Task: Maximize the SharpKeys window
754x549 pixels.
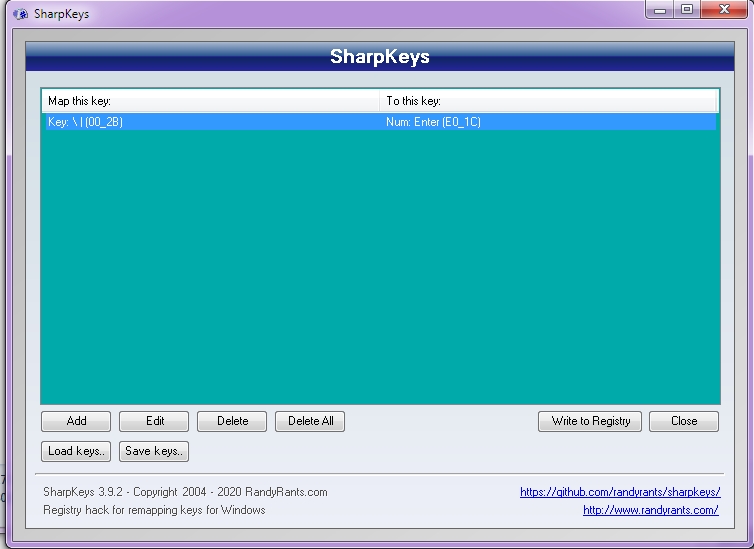Action: [x=687, y=9]
